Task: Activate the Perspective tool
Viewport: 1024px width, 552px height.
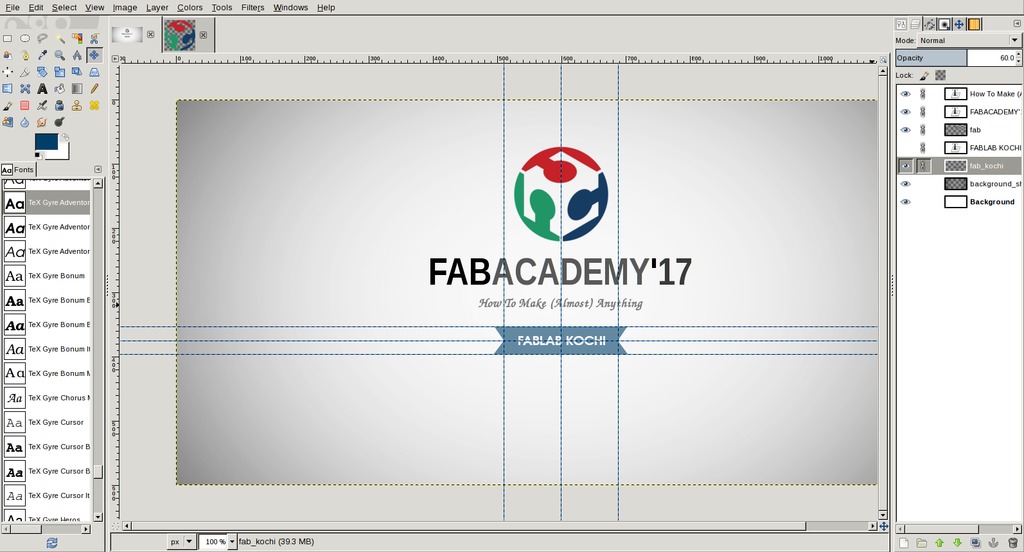Action: click(94, 72)
